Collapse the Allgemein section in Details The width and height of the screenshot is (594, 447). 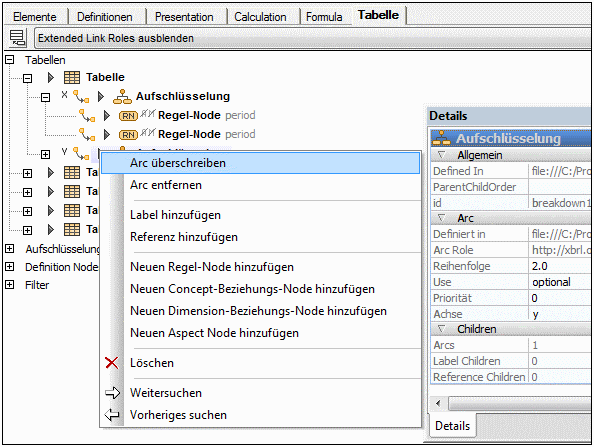(x=441, y=155)
